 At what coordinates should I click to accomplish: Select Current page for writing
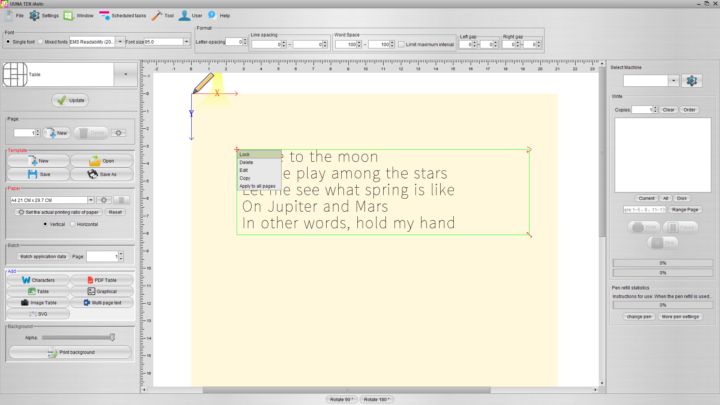[646, 198]
